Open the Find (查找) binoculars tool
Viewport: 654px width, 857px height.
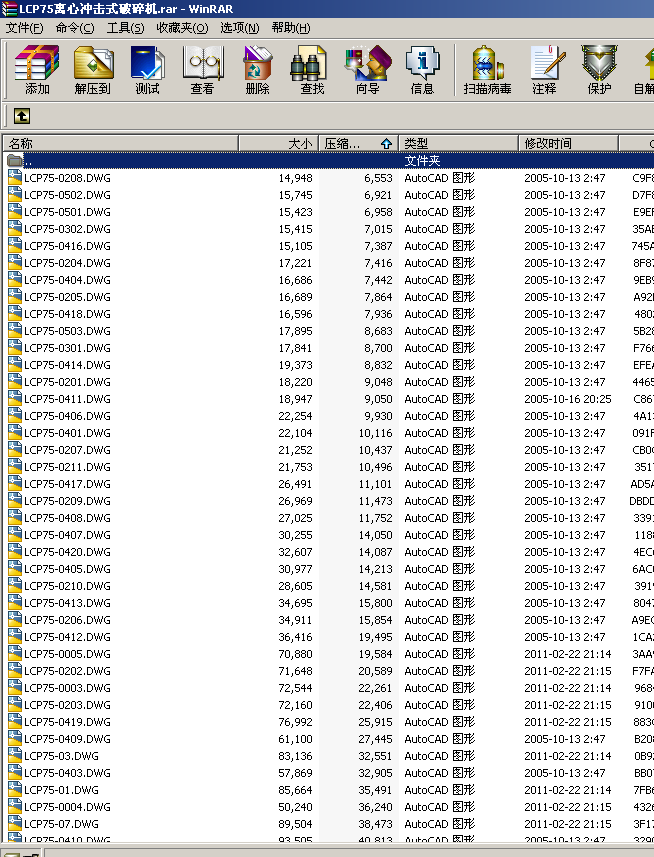[x=312, y=70]
